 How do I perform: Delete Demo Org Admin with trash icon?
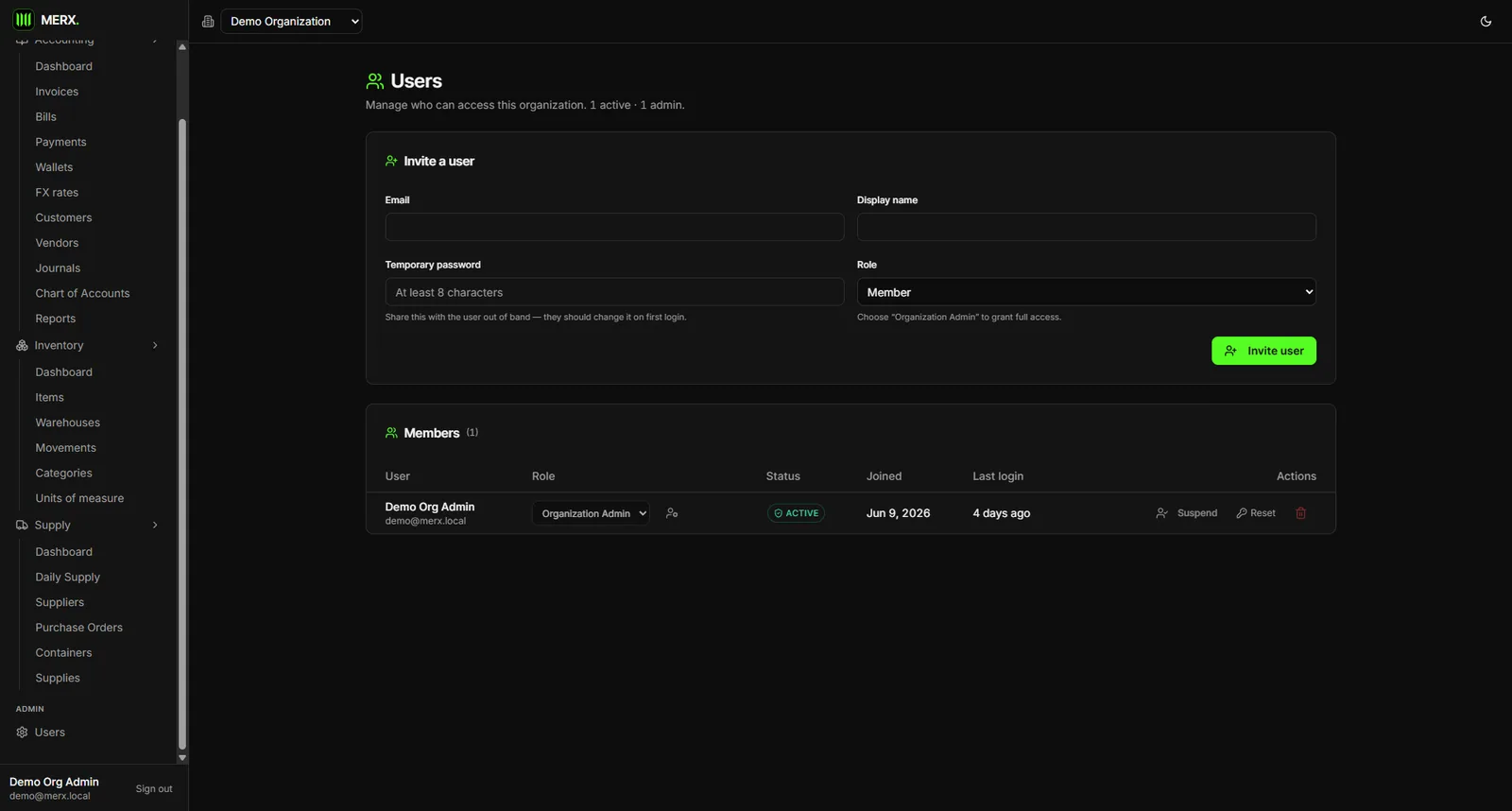(x=1300, y=513)
